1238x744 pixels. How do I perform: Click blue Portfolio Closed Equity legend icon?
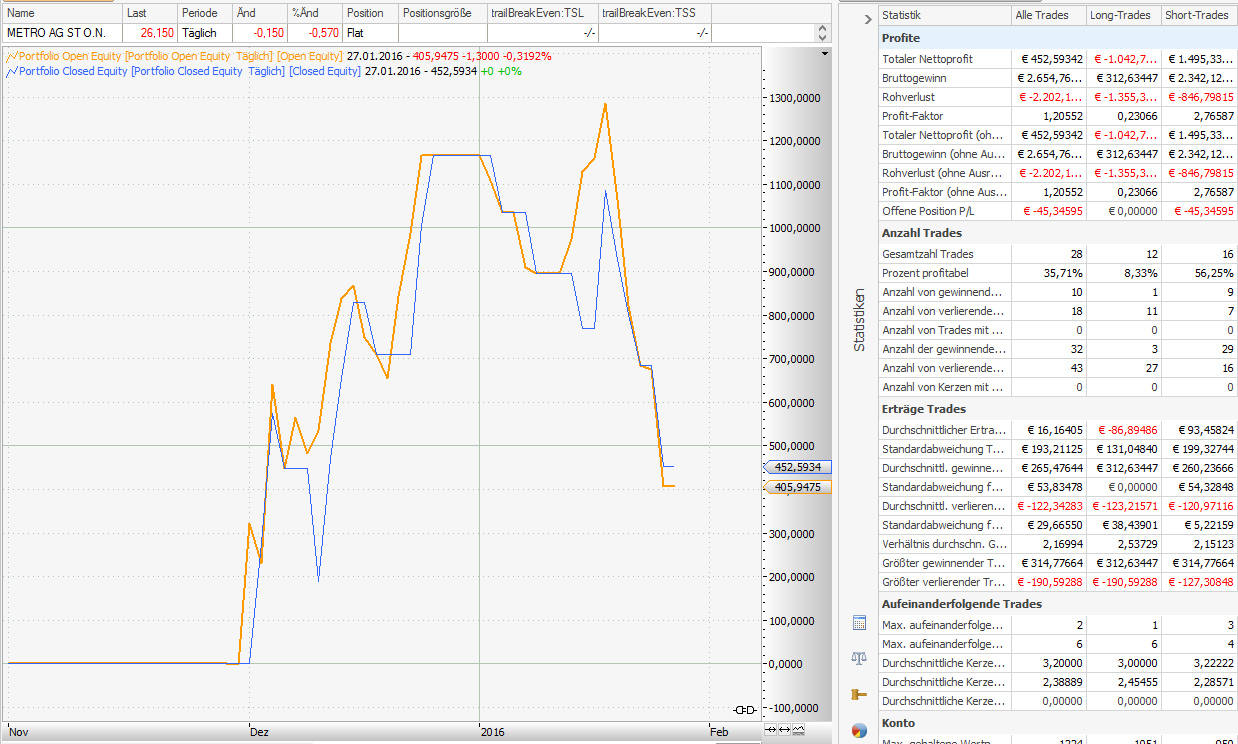(10, 71)
